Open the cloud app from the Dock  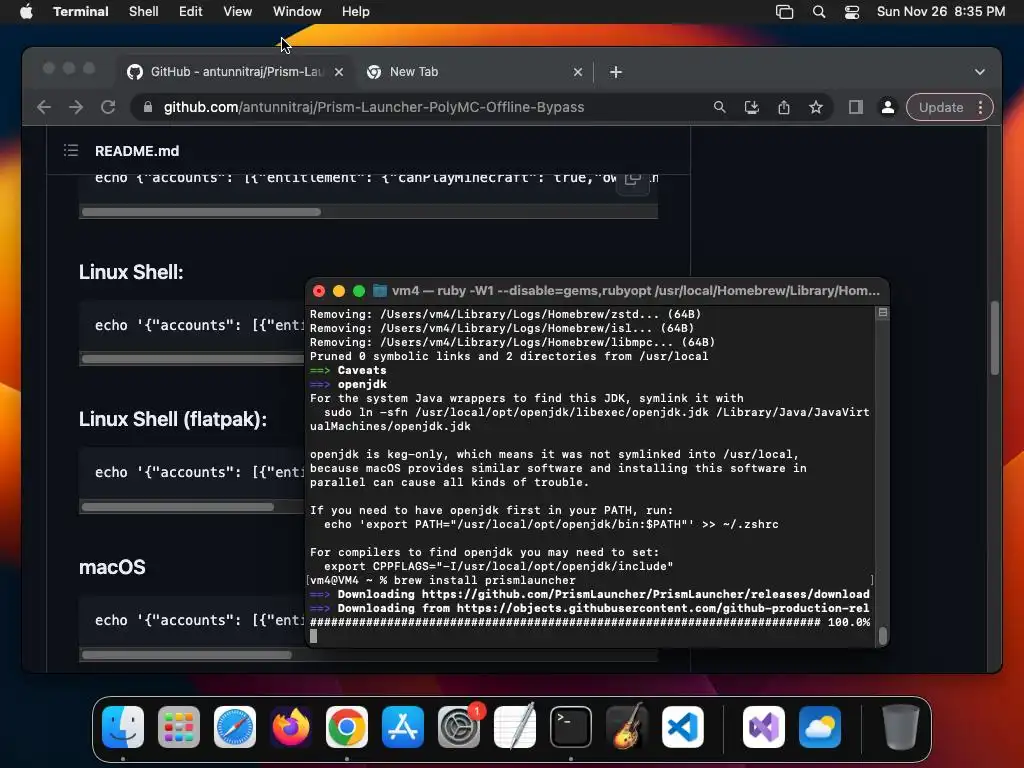click(820, 727)
